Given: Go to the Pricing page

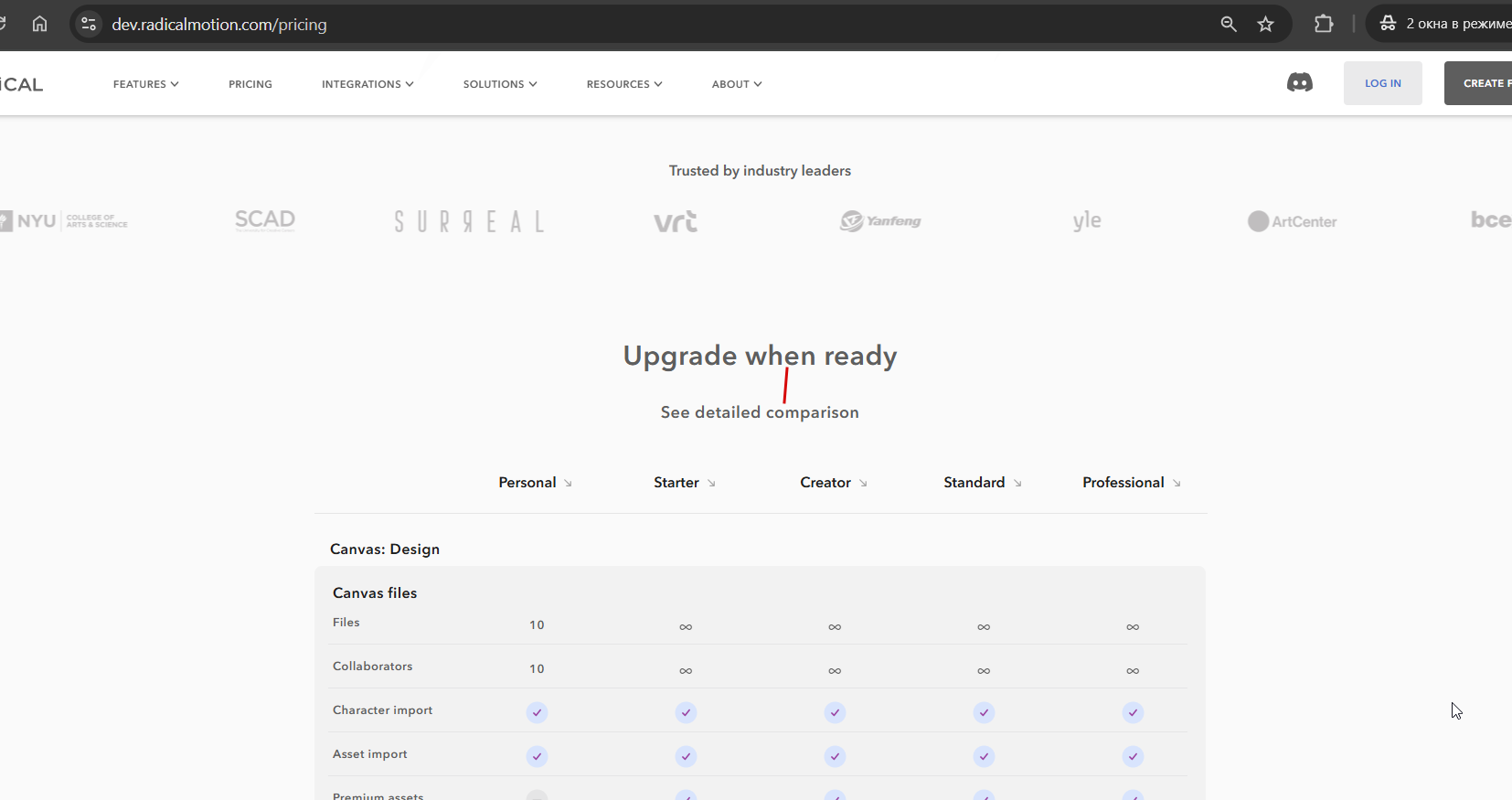Looking at the screenshot, I should coord(250,84).
